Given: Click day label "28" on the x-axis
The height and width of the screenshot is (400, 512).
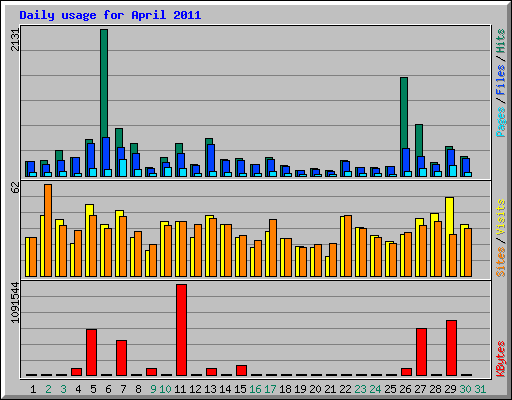Looking at the screenshot, I should point(435,389).
